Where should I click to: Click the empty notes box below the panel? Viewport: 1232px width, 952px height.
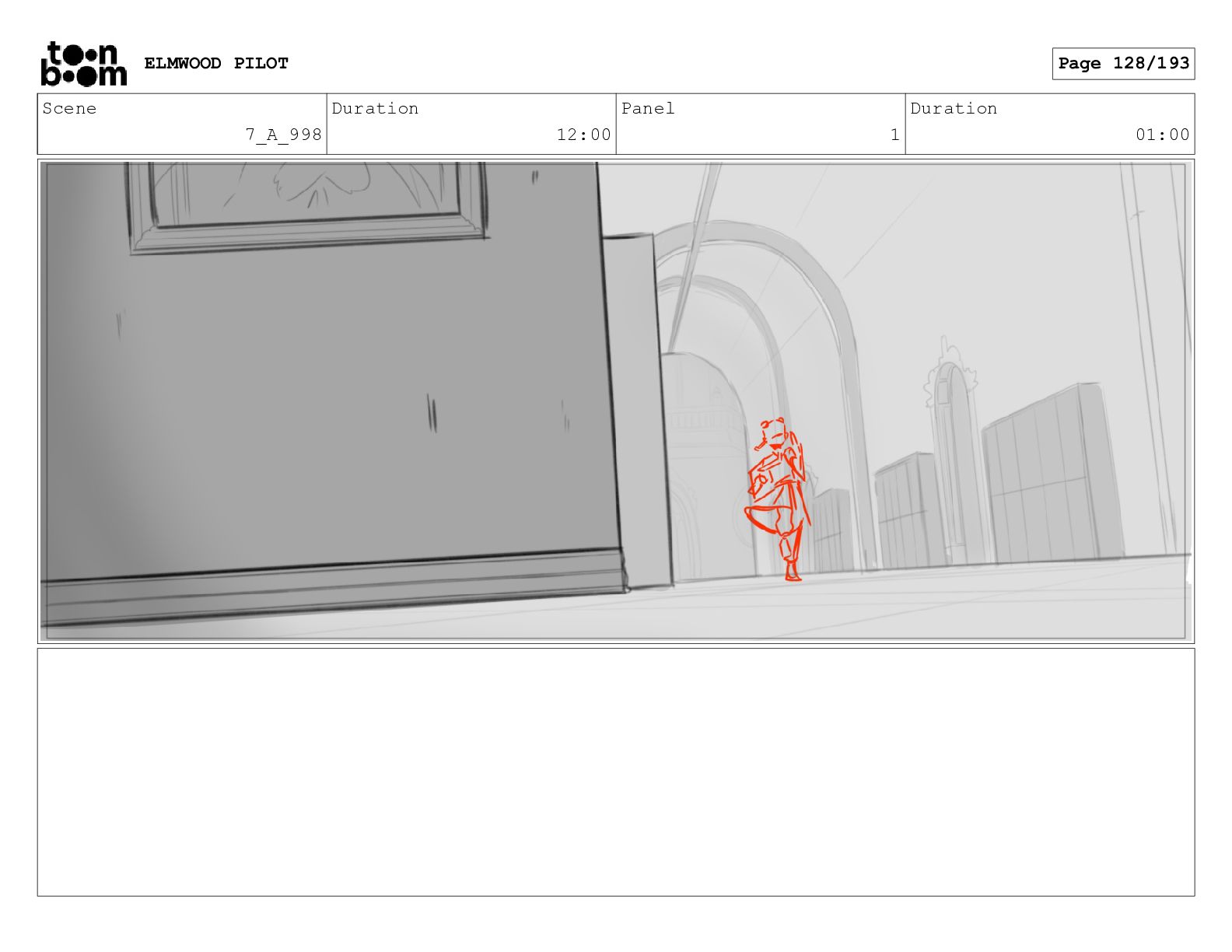(x=616, y=772)
